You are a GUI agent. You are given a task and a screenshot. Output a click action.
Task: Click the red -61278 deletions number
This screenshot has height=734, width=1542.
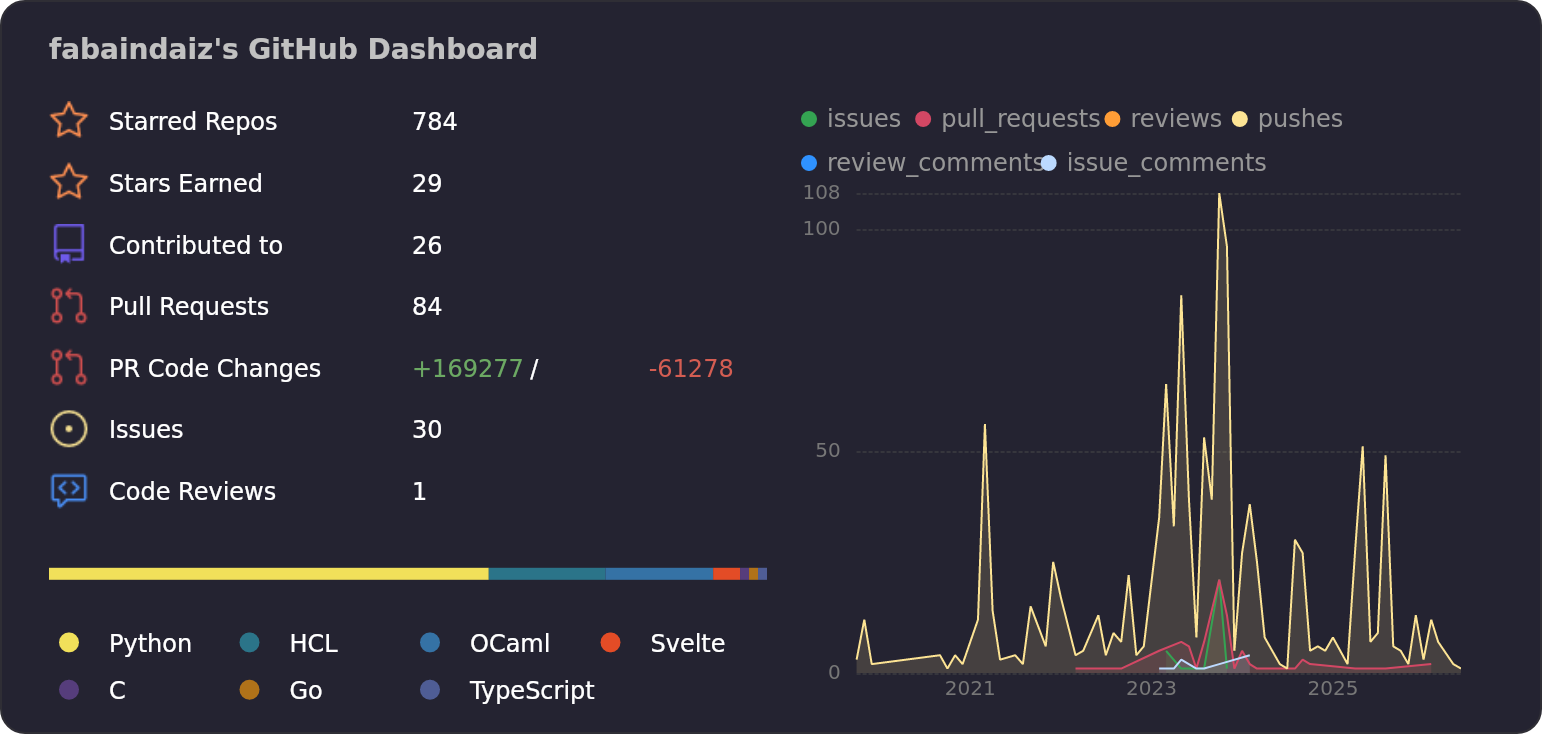pyautogui.click(x=690, y=369)
